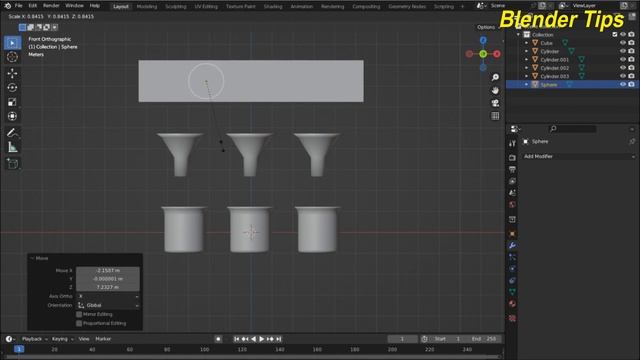The width and height of the screenshot is (640, 360).
Task: Open the View Layer properties tab
Action: 512,181
